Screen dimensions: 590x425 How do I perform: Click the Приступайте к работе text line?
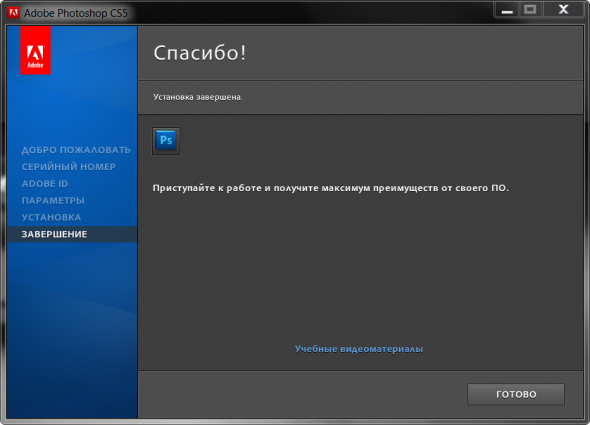point(330,188)
